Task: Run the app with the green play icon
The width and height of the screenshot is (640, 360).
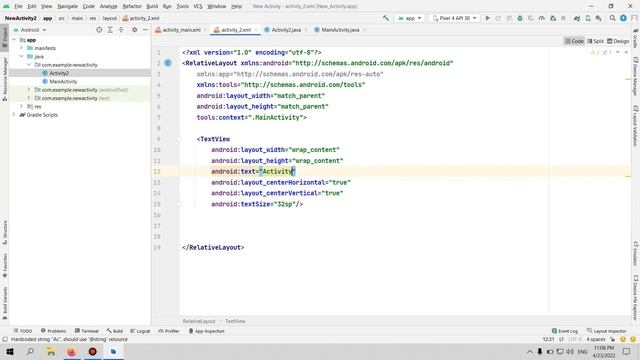Action: 487,18
